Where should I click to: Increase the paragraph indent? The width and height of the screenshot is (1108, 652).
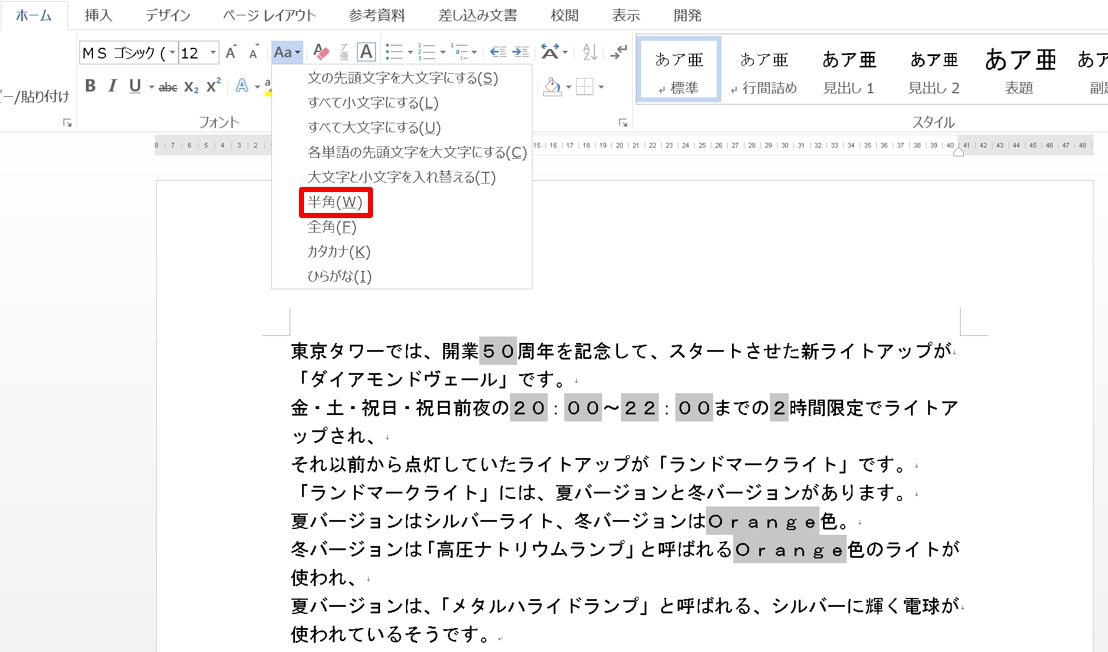click(x=521, y=52)
